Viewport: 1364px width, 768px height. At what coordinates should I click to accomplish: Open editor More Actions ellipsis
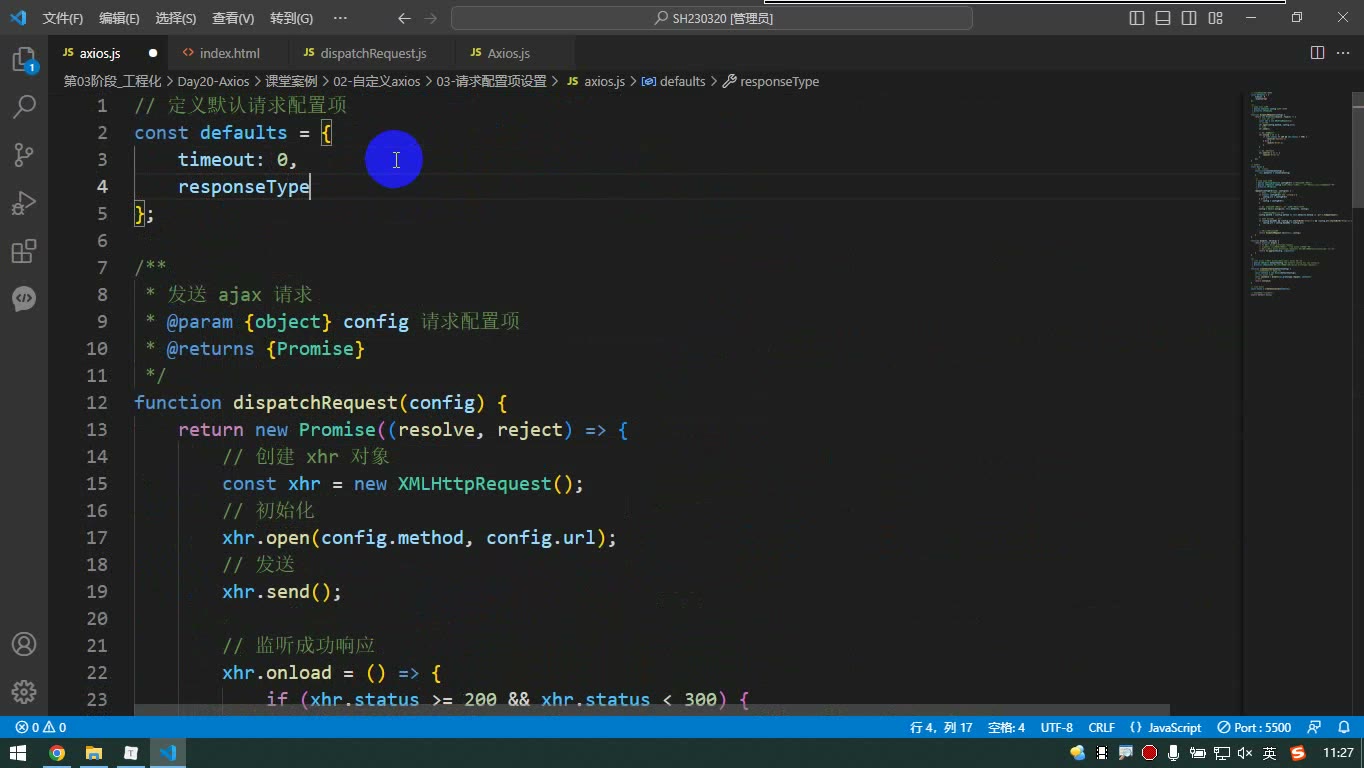[1343, 53]
